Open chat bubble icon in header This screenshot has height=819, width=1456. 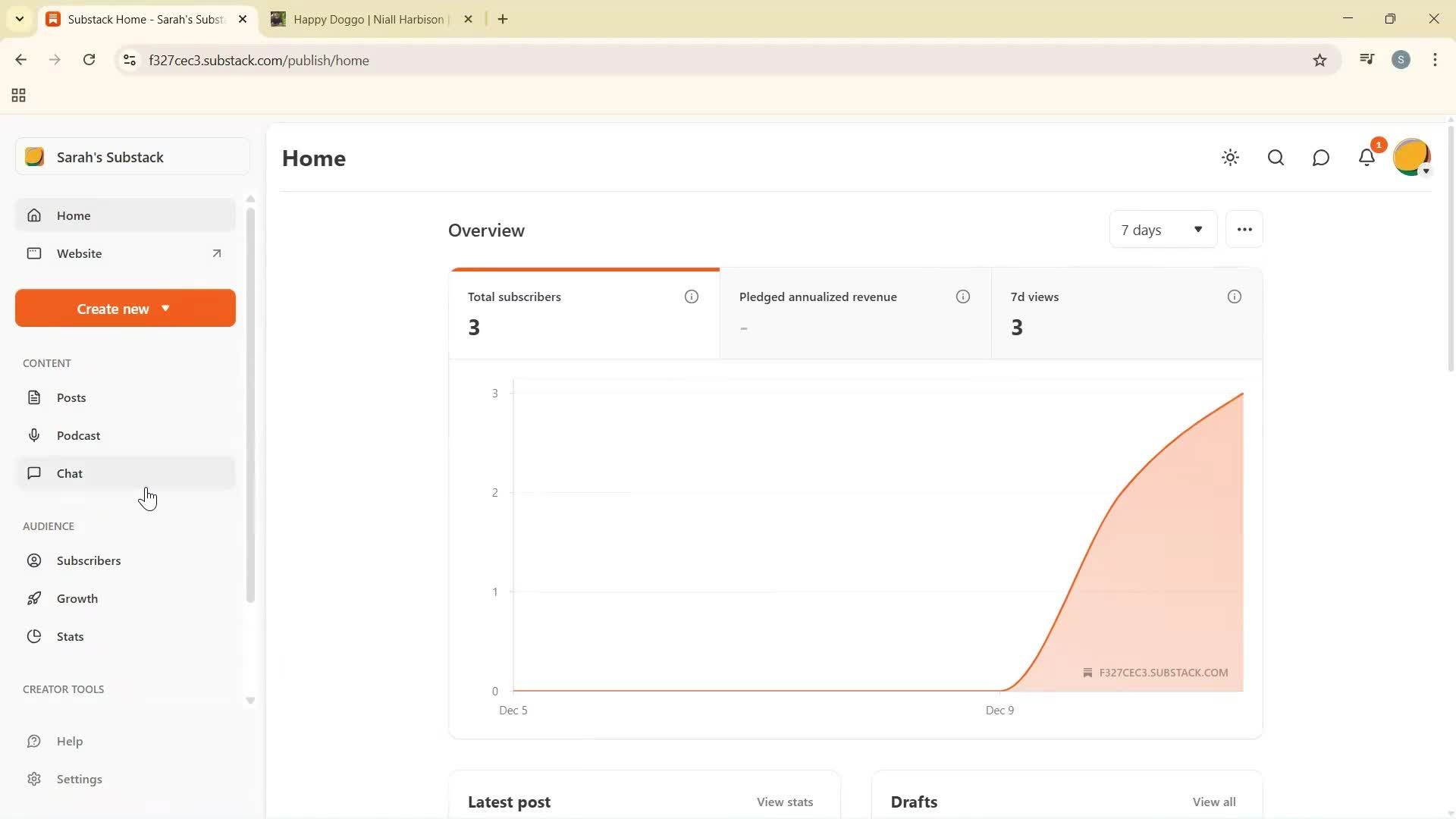click(x=1321, y=158)
